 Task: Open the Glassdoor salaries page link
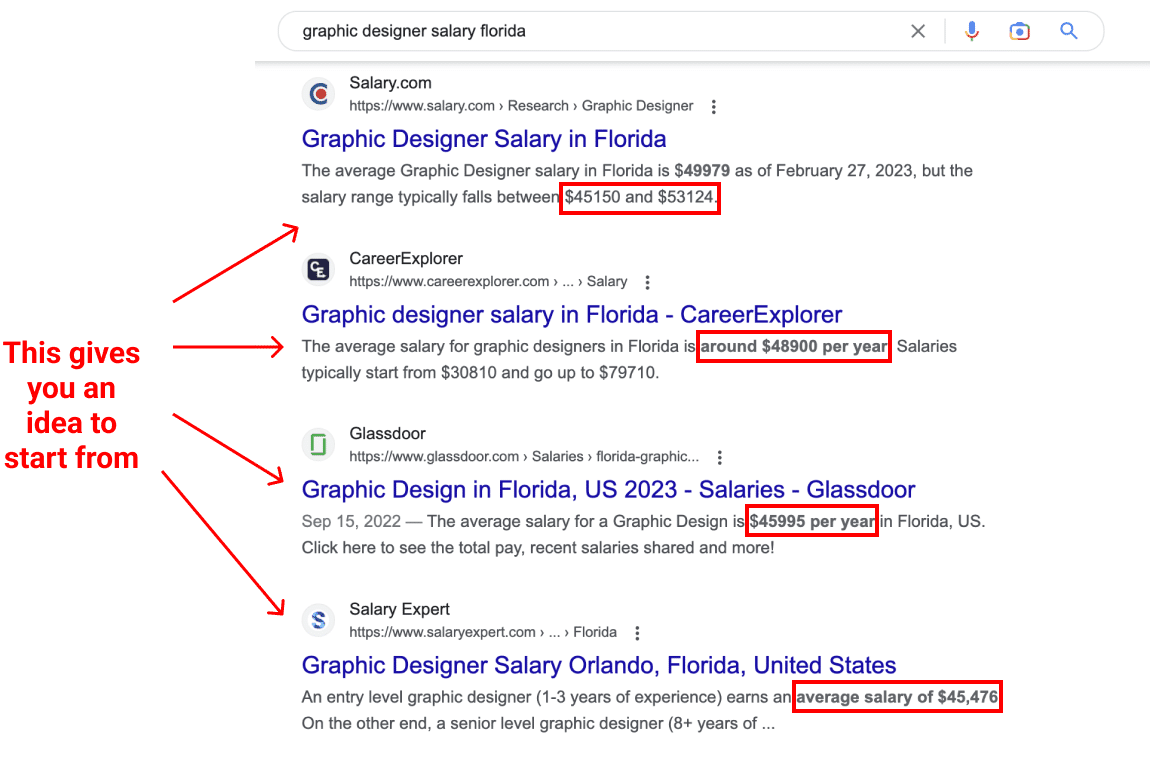608,489
